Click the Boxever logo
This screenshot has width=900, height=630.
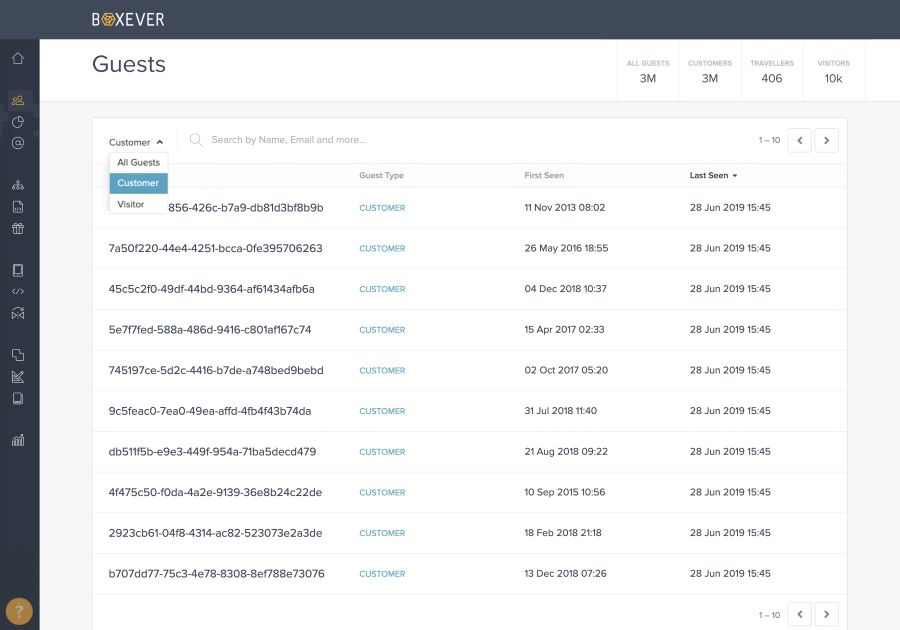tap(128, 20)
